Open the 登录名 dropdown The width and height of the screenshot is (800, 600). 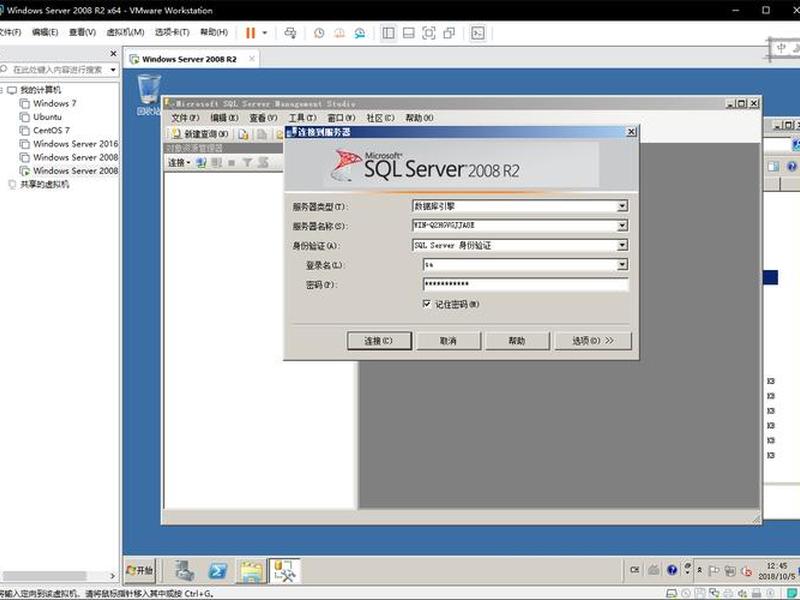(622, 265)
